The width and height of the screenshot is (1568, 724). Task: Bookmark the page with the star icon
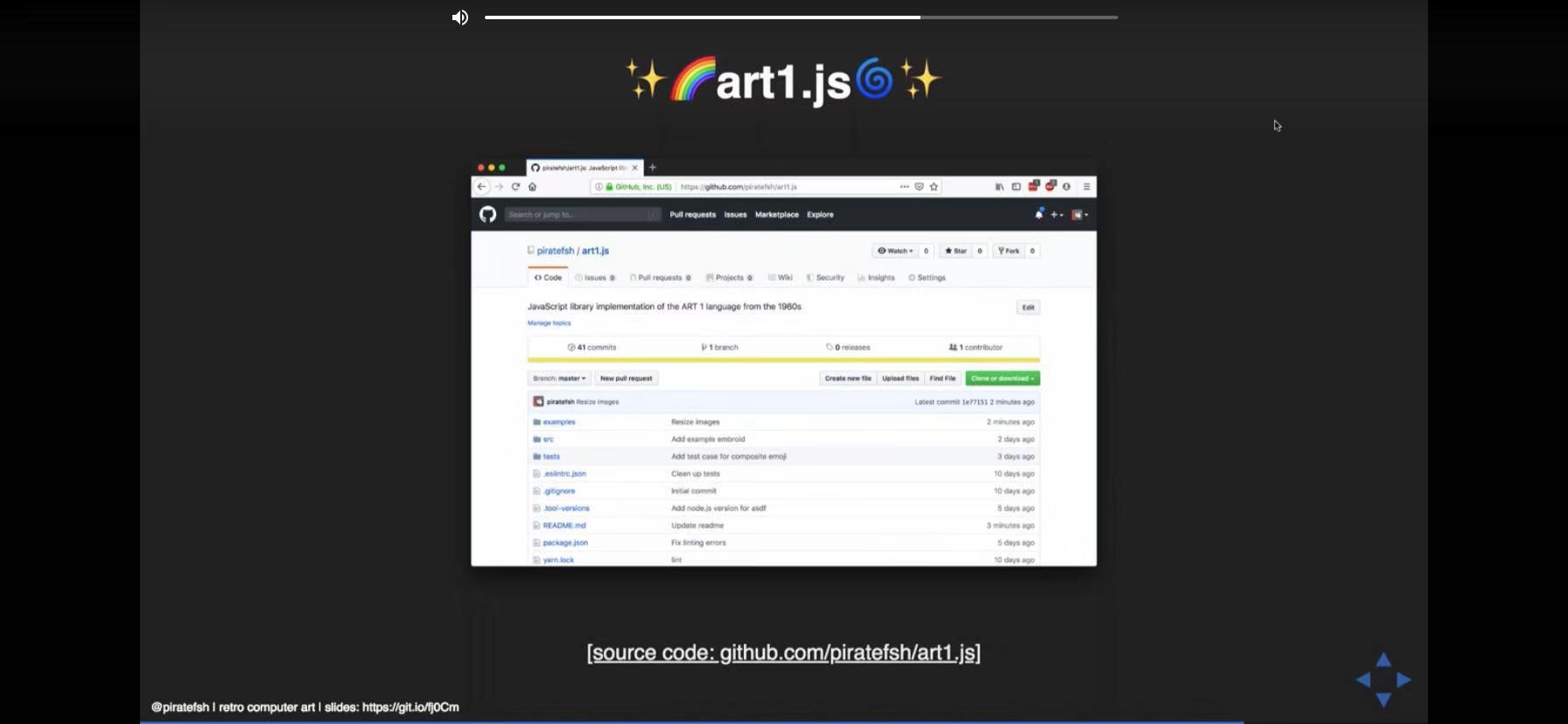(934, 186)
